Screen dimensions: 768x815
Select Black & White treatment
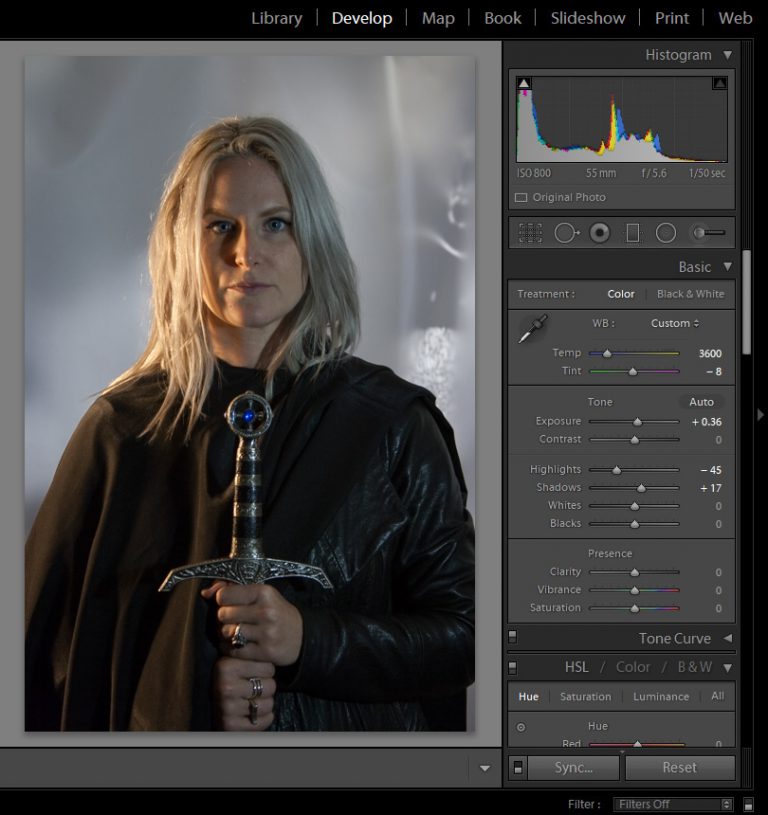690,294
